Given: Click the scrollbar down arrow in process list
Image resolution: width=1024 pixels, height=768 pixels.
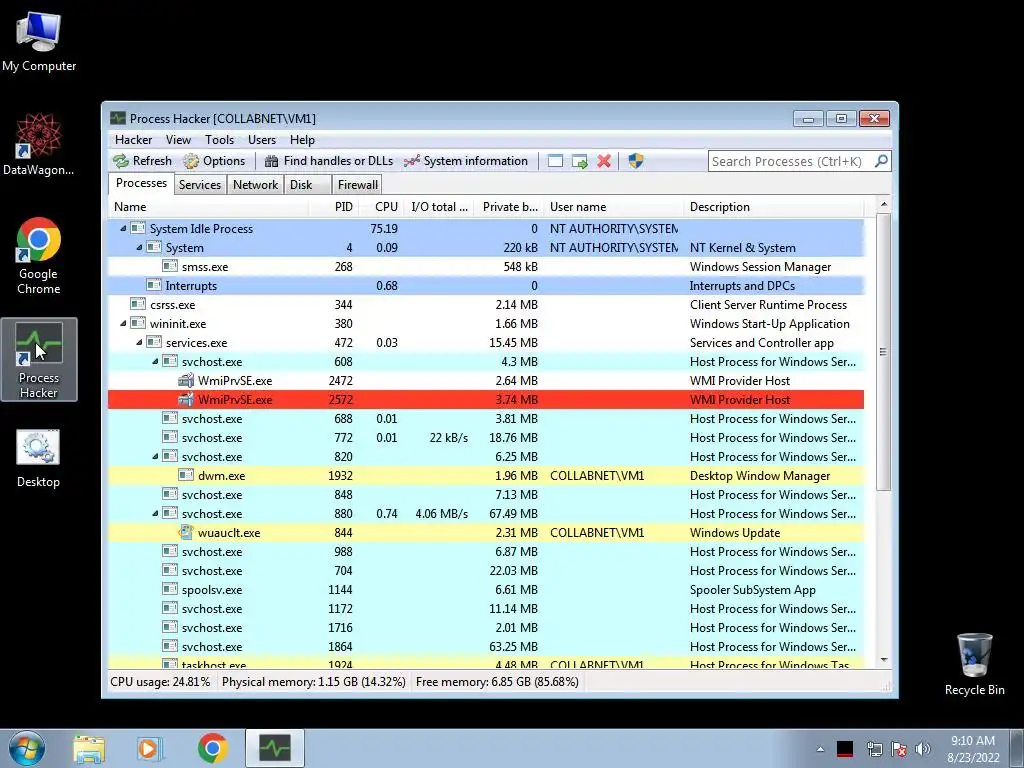Looking at the screenshot, I should [x=884, y=660].
